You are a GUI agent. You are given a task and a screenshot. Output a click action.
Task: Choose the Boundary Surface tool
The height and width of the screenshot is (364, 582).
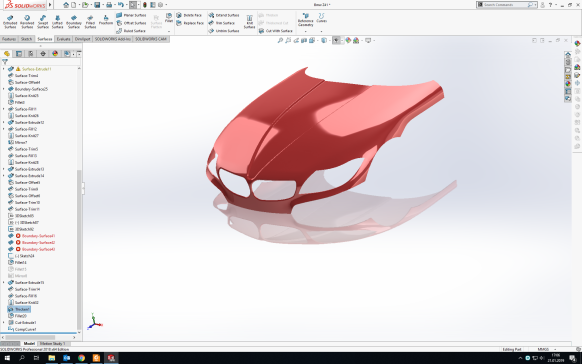[73, 22]
